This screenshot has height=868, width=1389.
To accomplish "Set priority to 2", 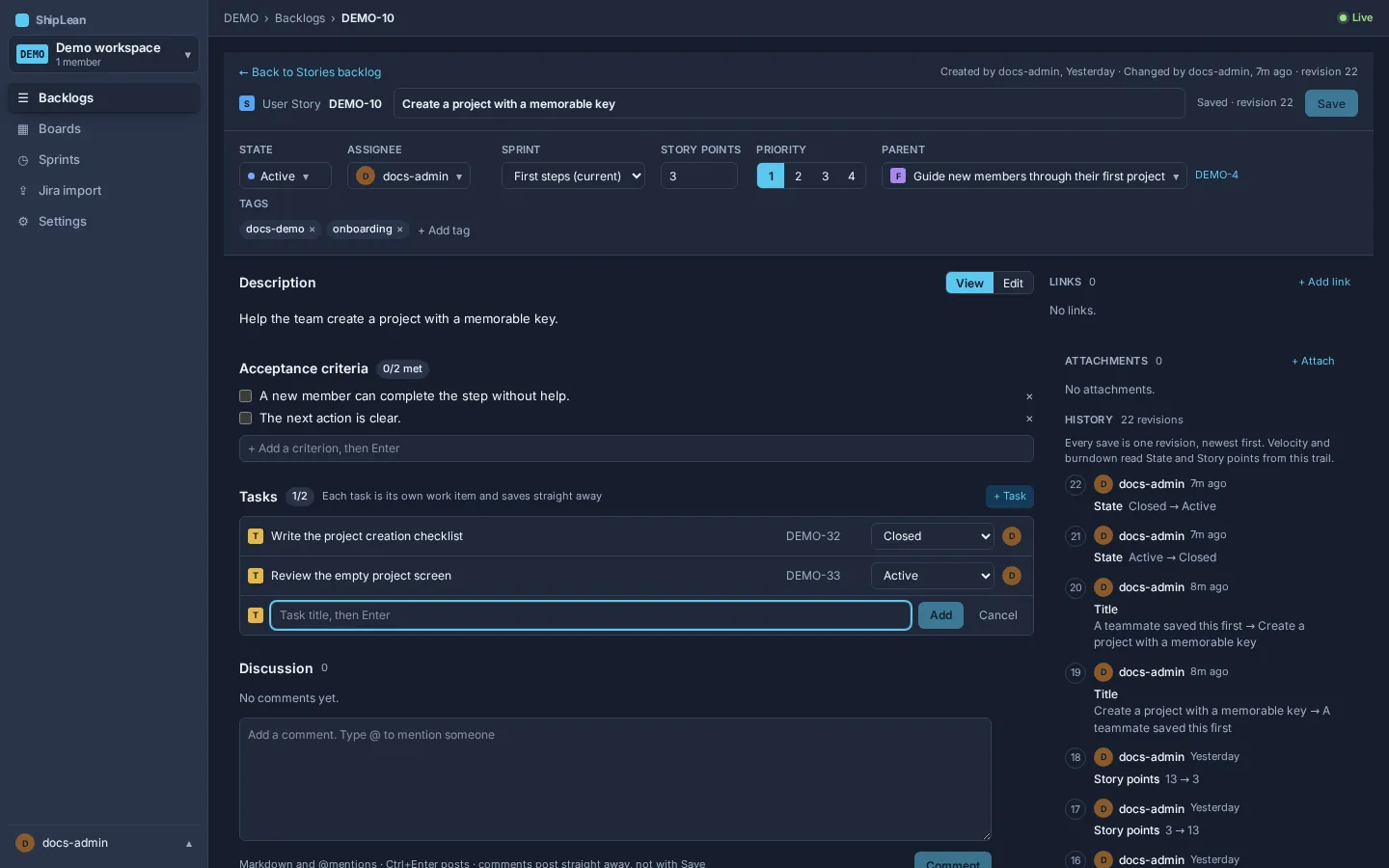I will (798, 176).
